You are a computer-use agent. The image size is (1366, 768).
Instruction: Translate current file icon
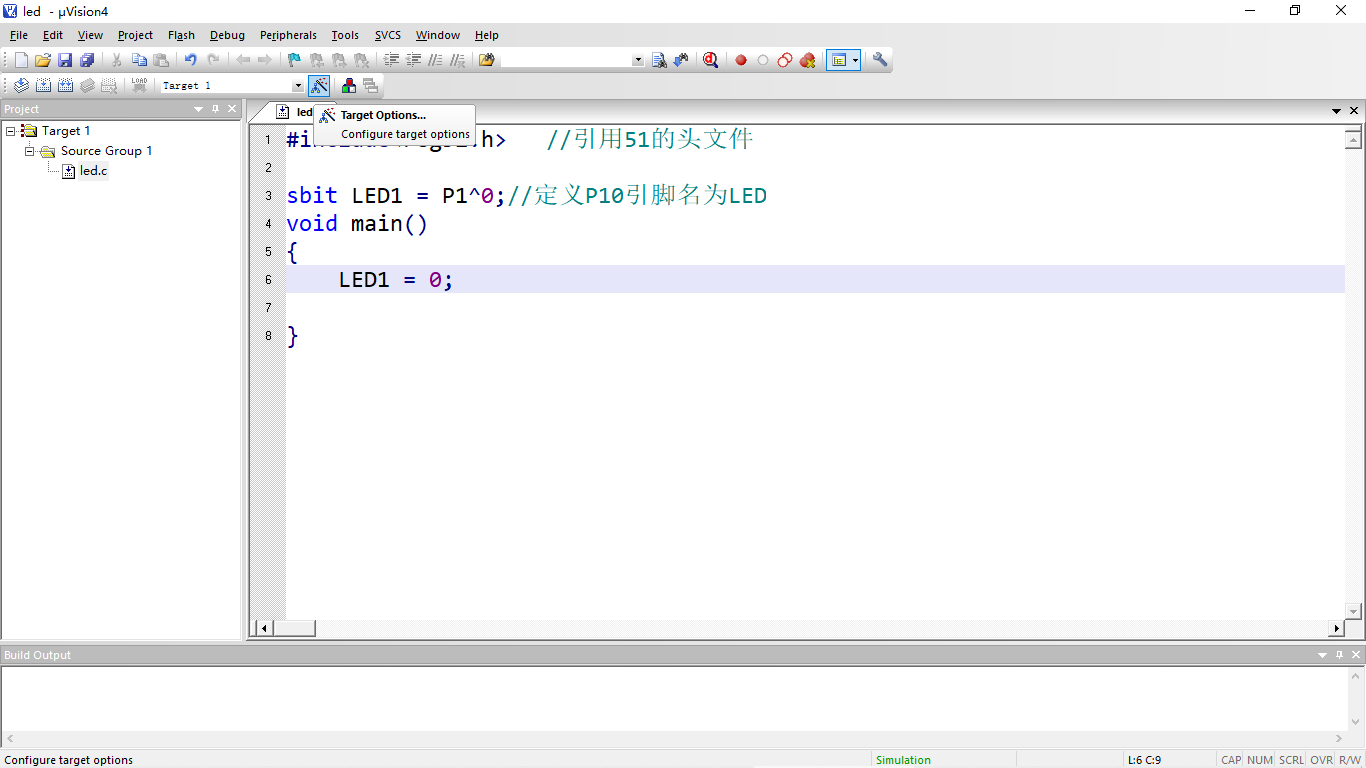(21, 86)
